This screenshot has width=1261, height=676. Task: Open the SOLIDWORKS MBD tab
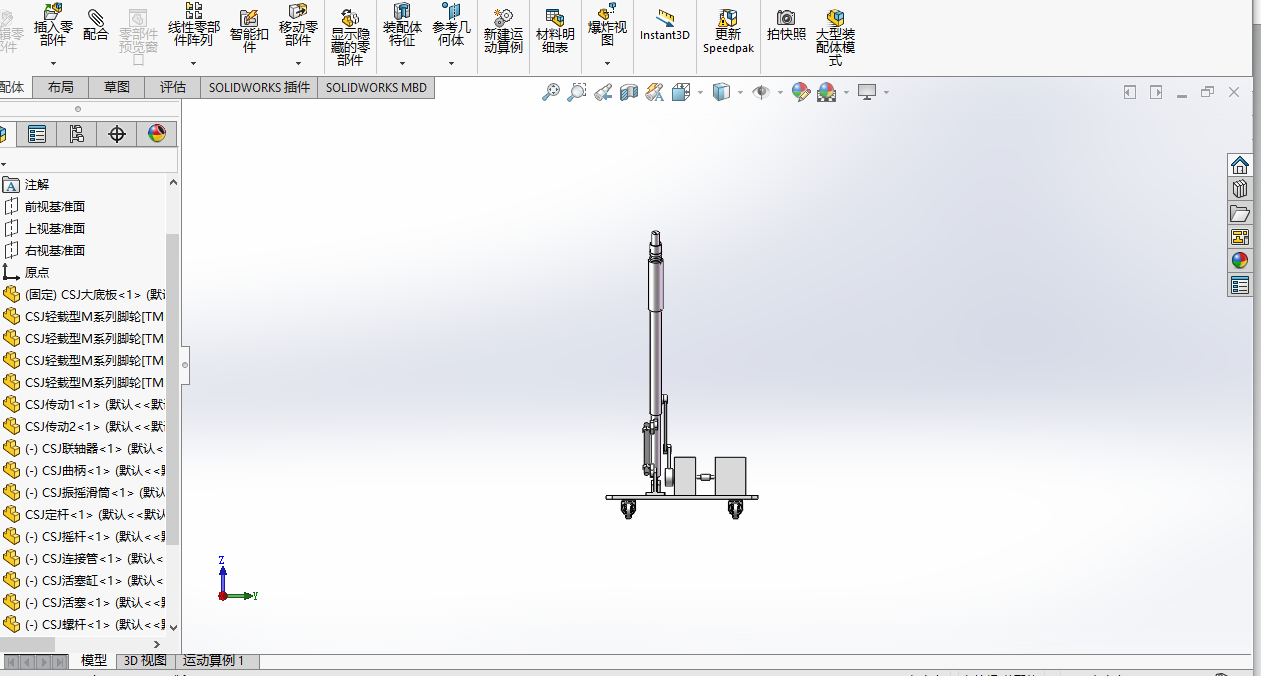coord(376,88)
